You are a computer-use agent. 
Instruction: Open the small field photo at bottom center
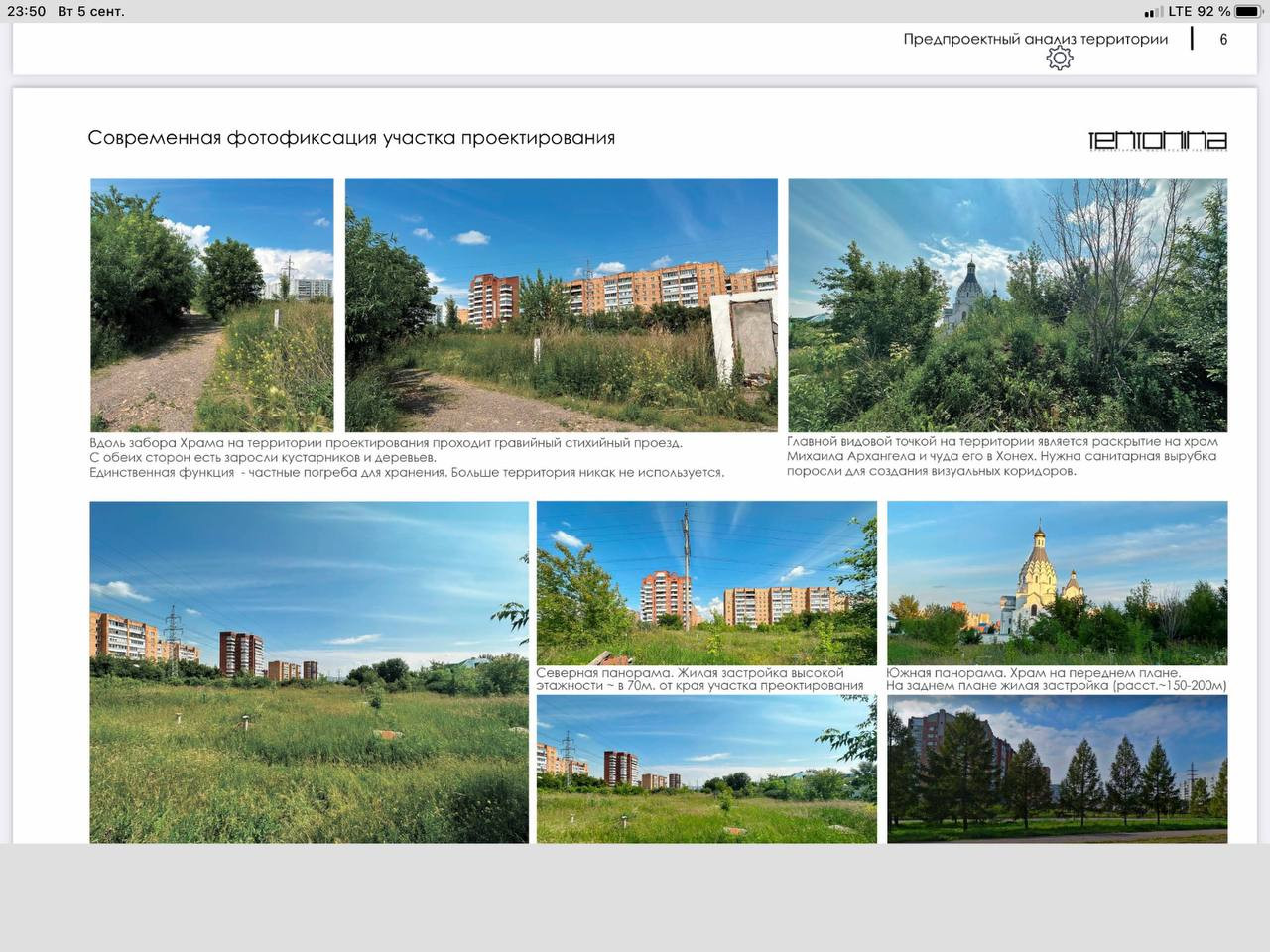pyautogui.click(x=706, y=769)
